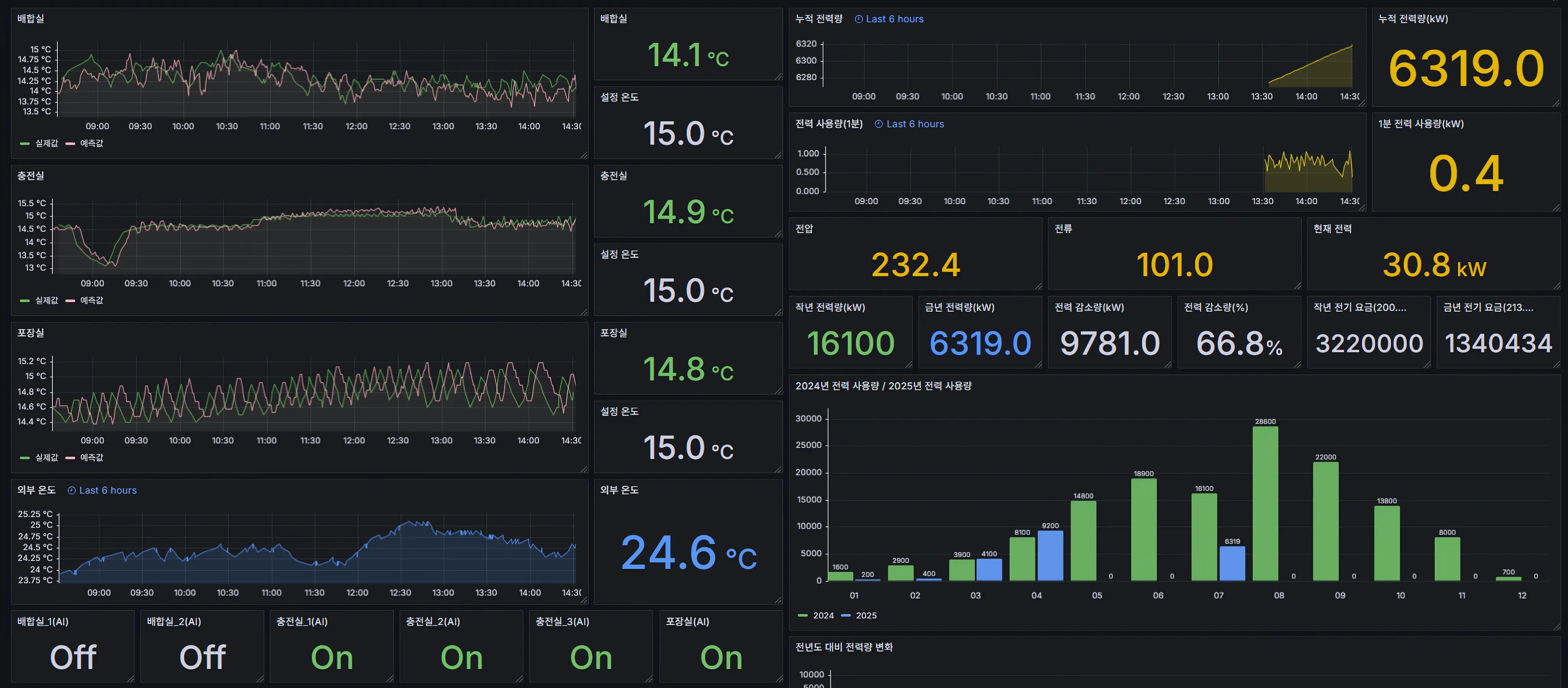This screenshot has height=688, width=1568.
Task: Click clock icon beside 외부 온도 chart title
Action: pos(71,491)
